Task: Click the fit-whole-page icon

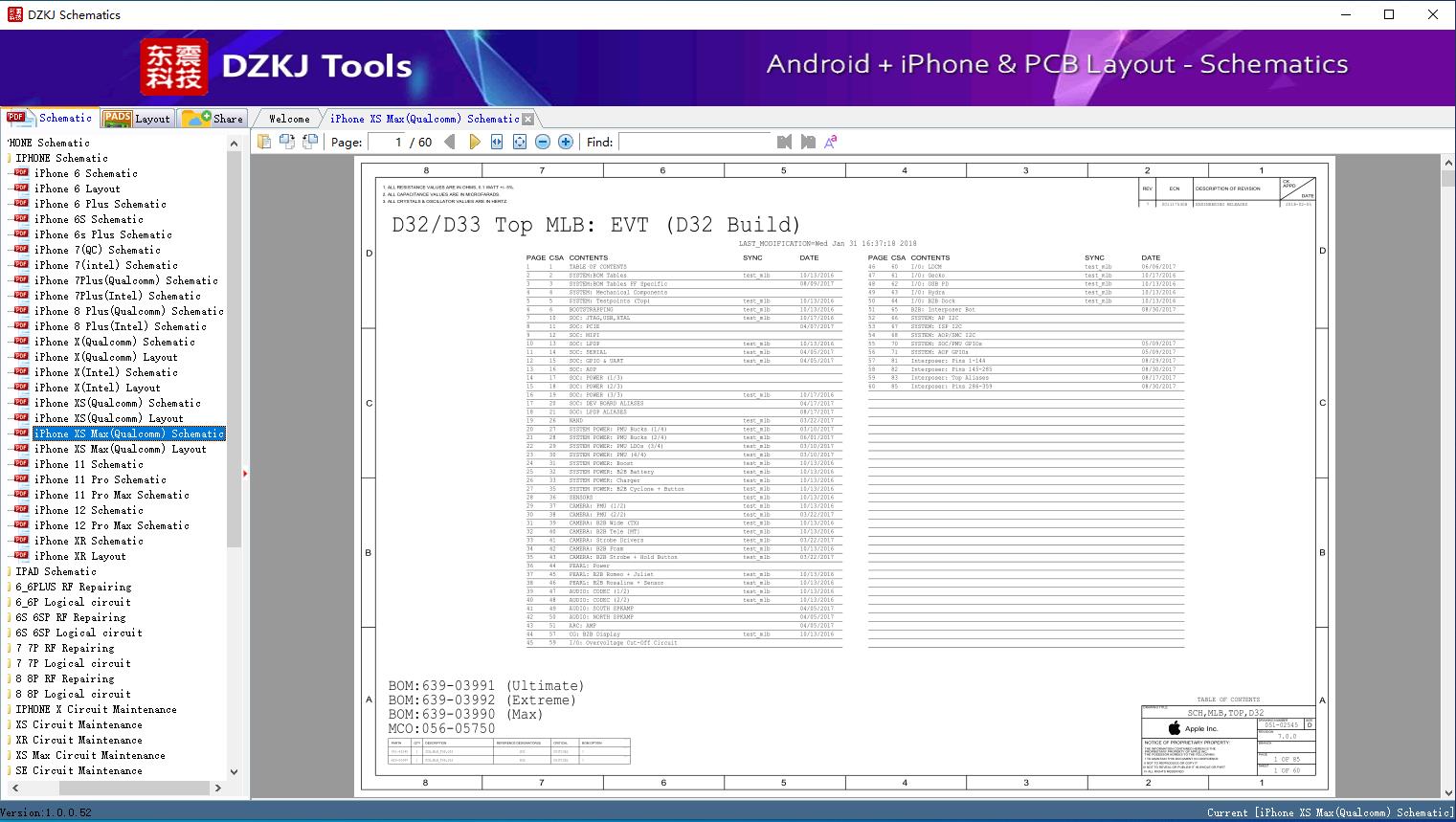Action: [520, 142]
